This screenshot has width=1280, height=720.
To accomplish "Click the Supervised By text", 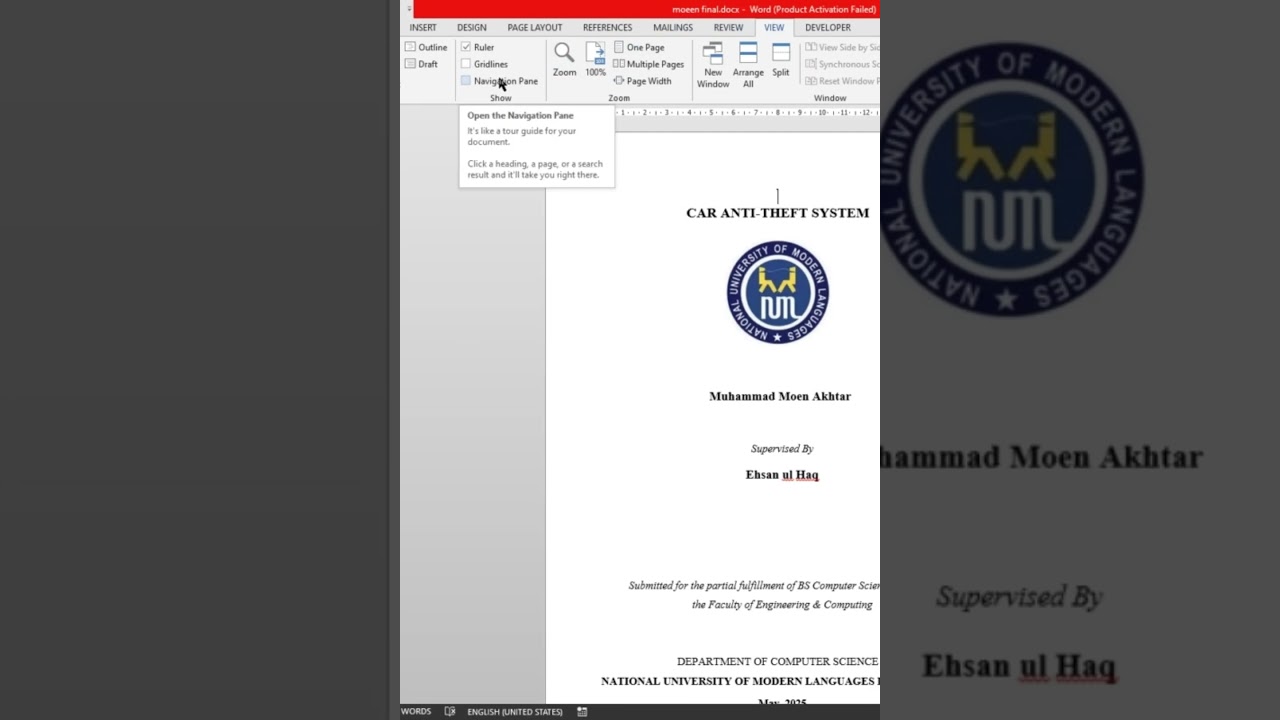I will (782, 449).
